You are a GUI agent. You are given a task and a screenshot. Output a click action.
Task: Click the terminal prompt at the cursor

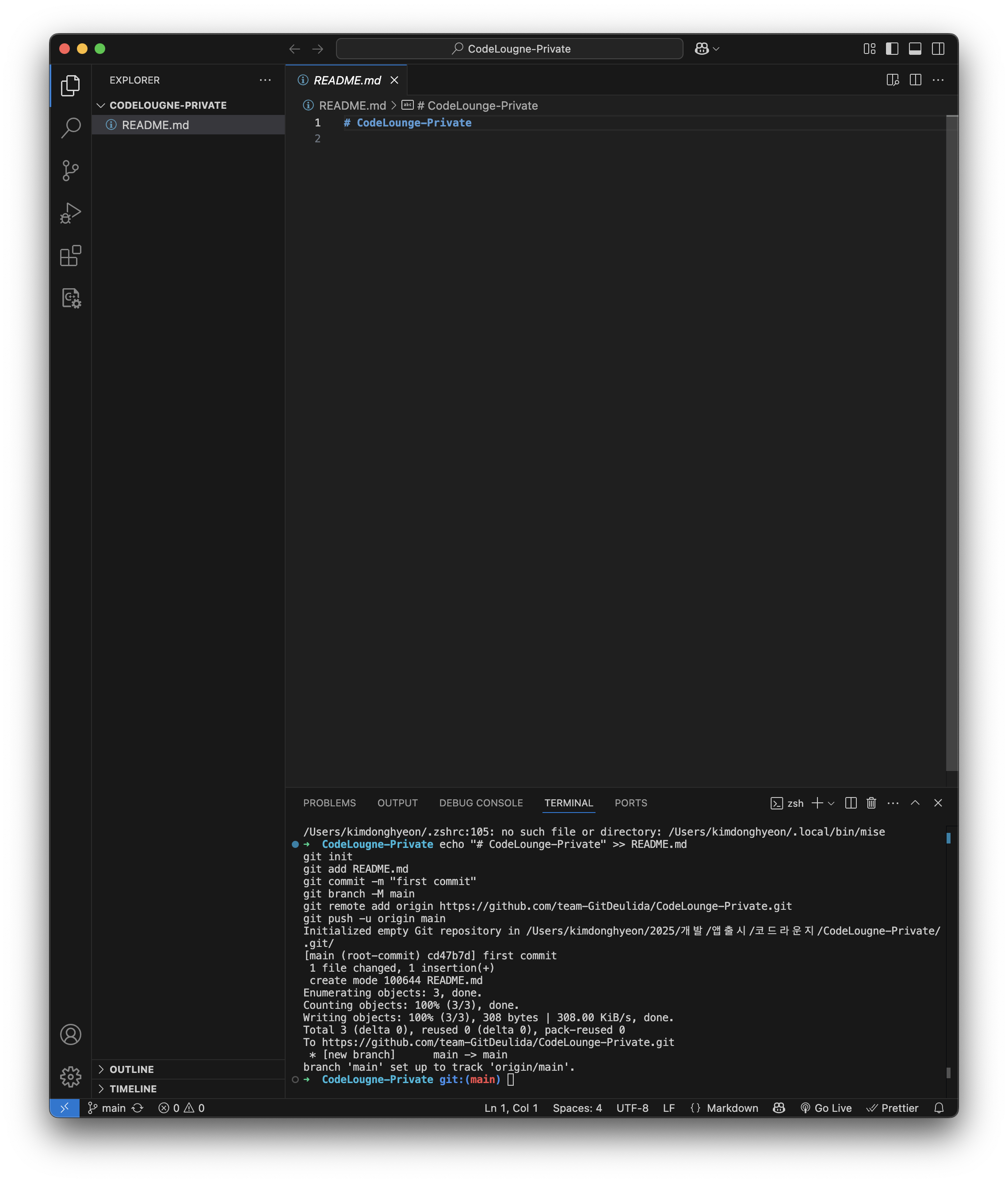click(x=511, y=1079)
